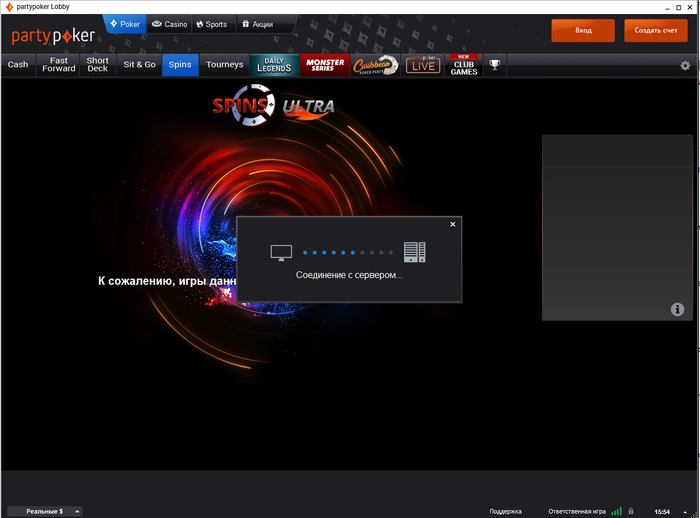The image size is (700, 518).
Task: Click the server tower icon in dialog
Action: tap(414, 252)
